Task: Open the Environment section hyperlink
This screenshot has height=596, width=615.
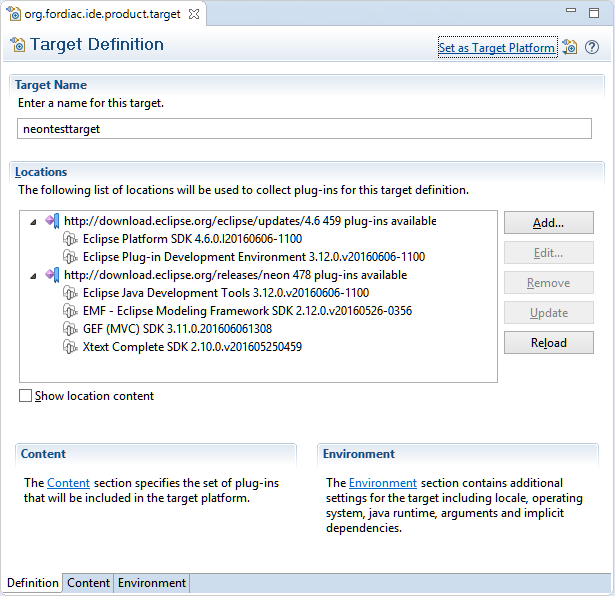Action: (x=383, y=483)
